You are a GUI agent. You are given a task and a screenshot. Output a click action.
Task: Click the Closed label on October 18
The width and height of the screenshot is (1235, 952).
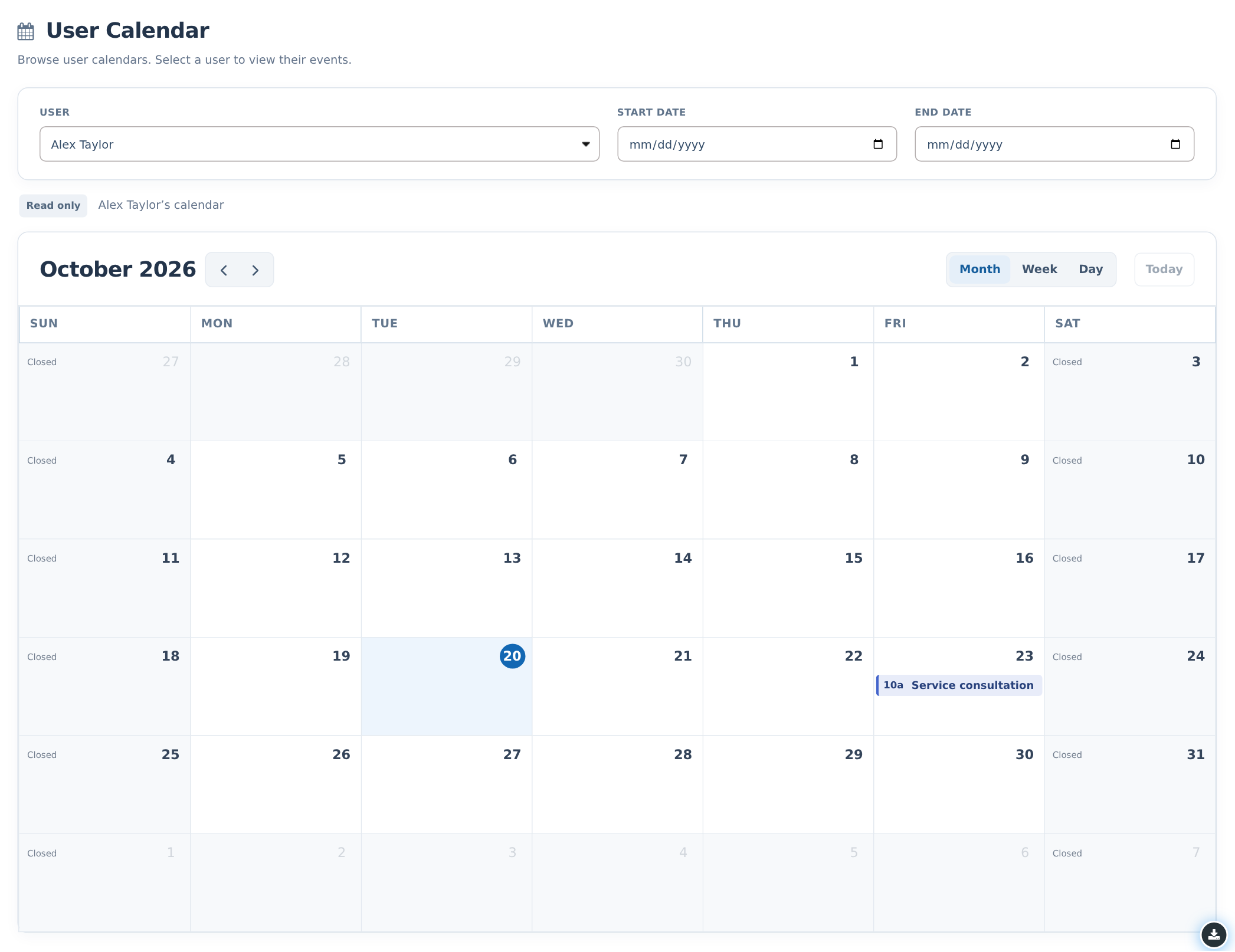coord(42,656)
